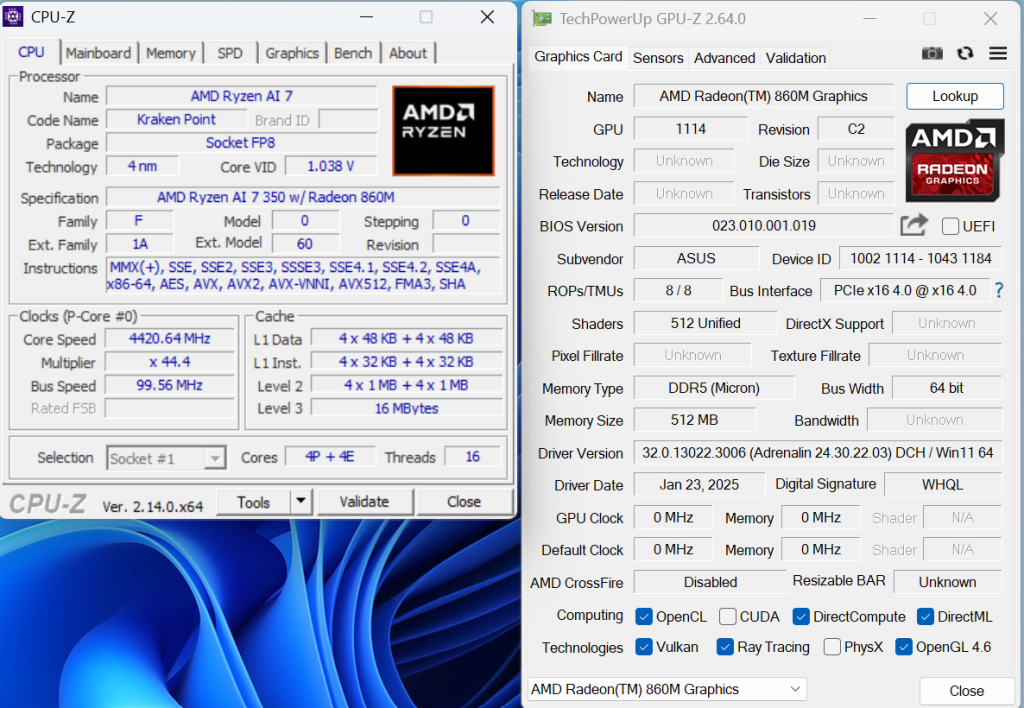Click the BIOS export share icon
Viewport: 1024px width, 708px height.
[914, 226]
